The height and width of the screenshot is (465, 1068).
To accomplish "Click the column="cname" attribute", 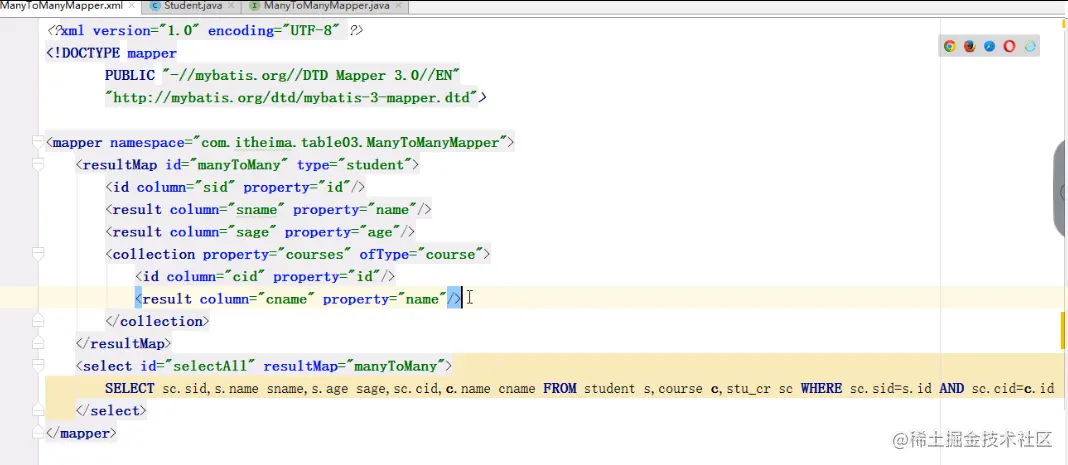I will click(259, 299).
